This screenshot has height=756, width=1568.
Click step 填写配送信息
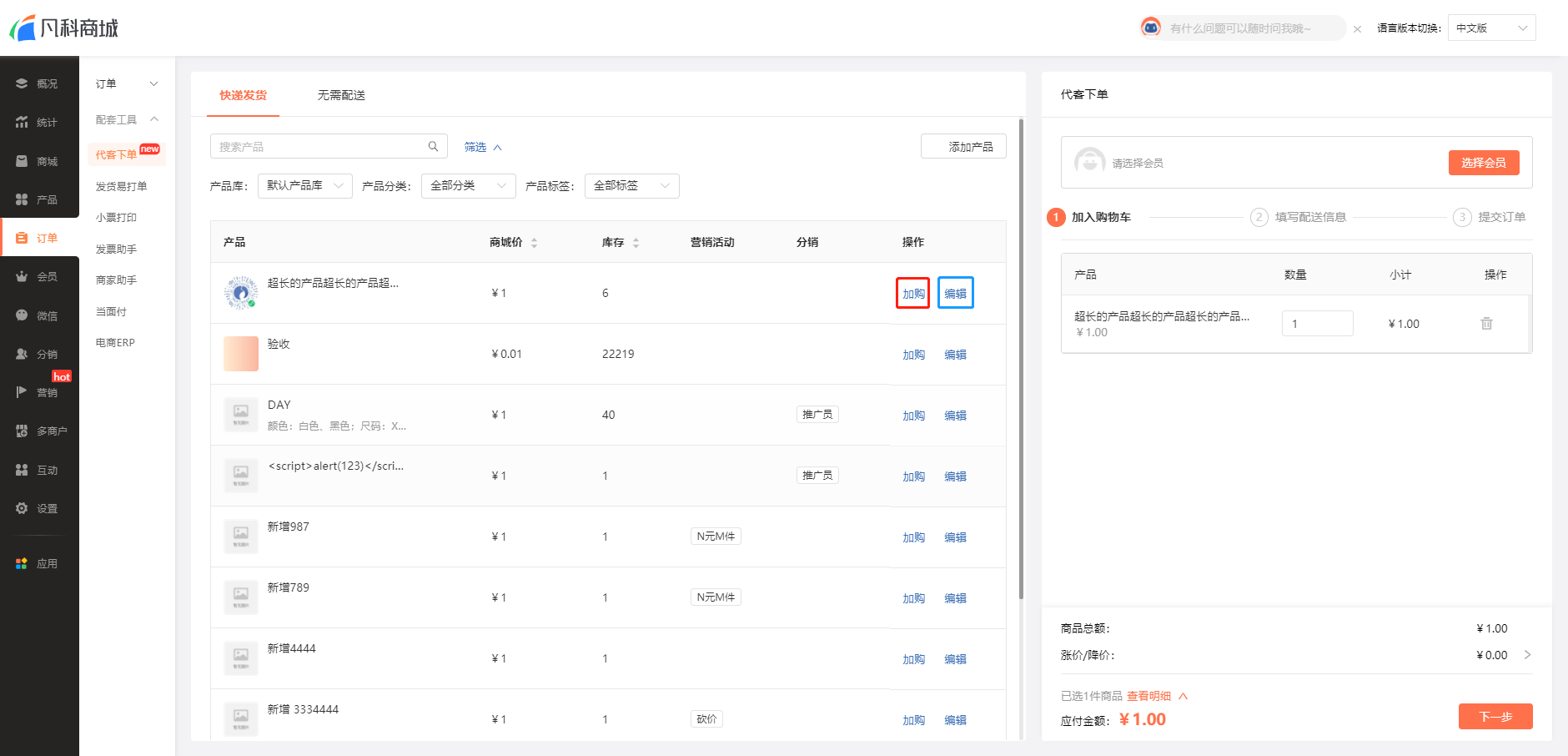tap(1299, 217)
